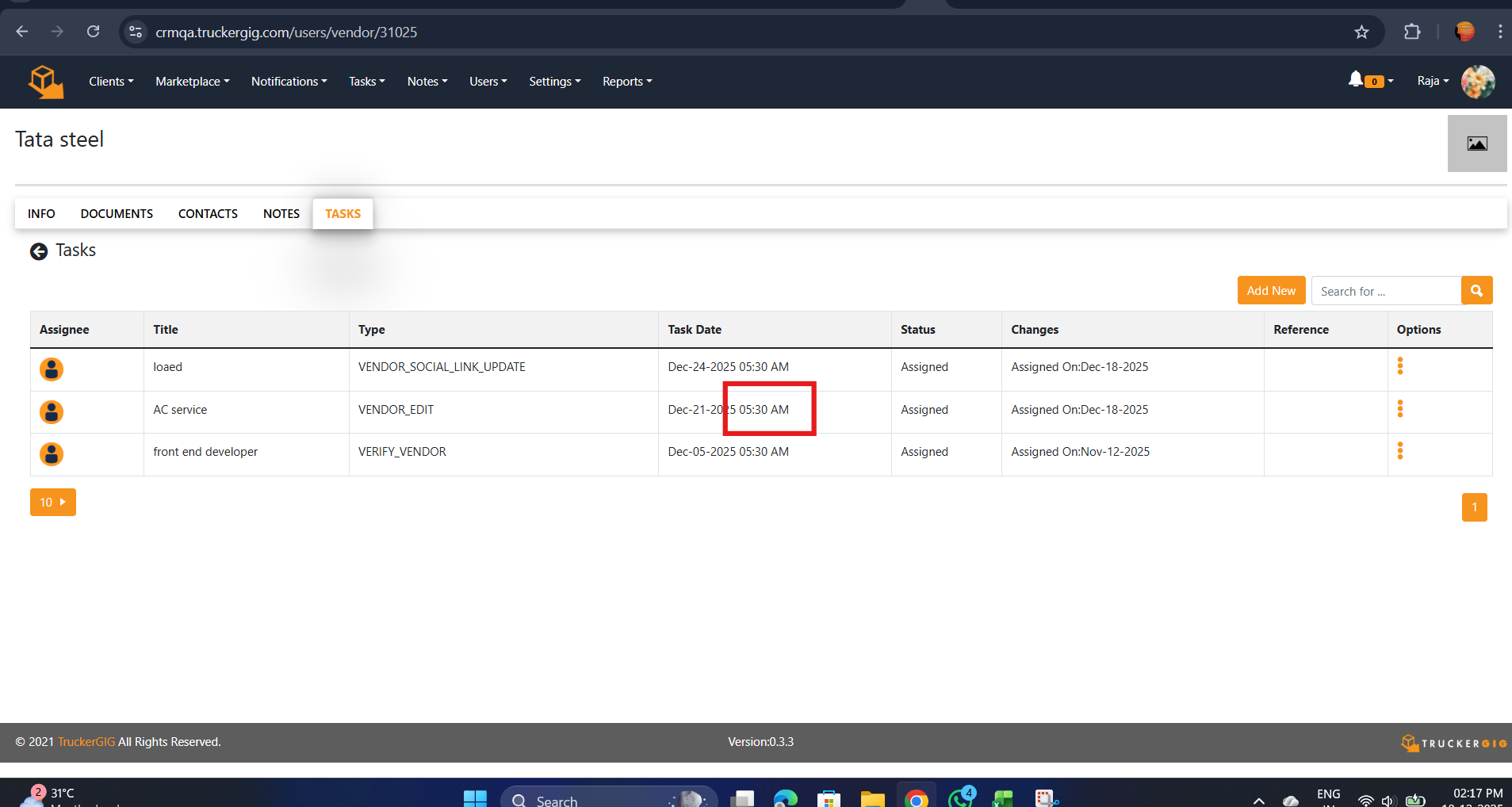The width and height of the screenshot is (1512, 807).
Task: Open the page size 10 dropdown
Action: click(53, 503)
